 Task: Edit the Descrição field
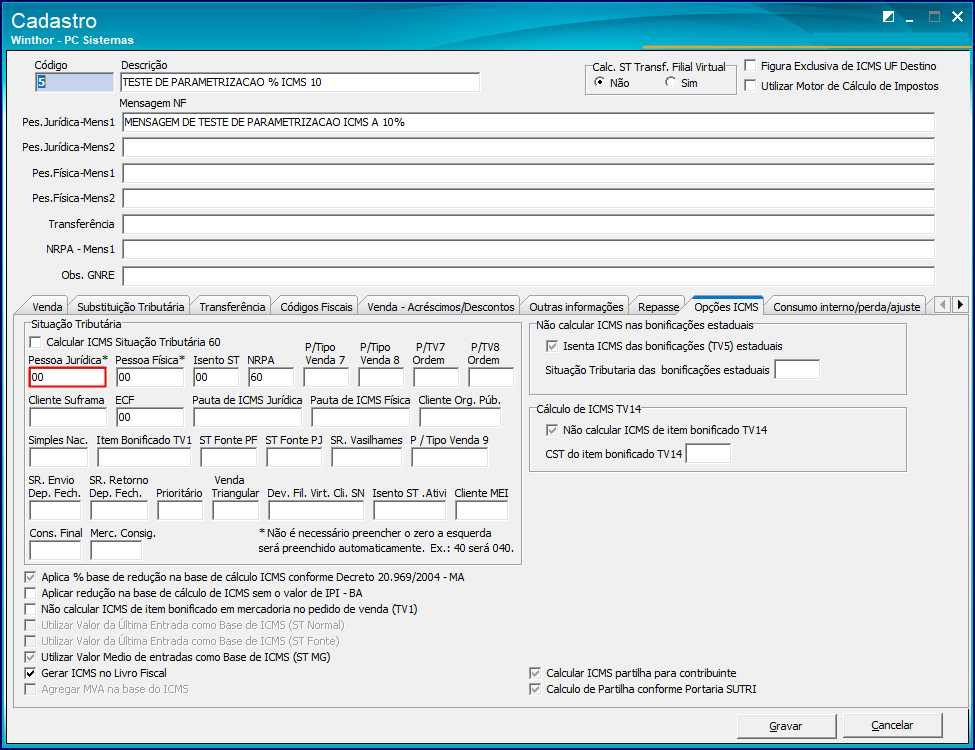pyautogui.click(x=300, y=82)
